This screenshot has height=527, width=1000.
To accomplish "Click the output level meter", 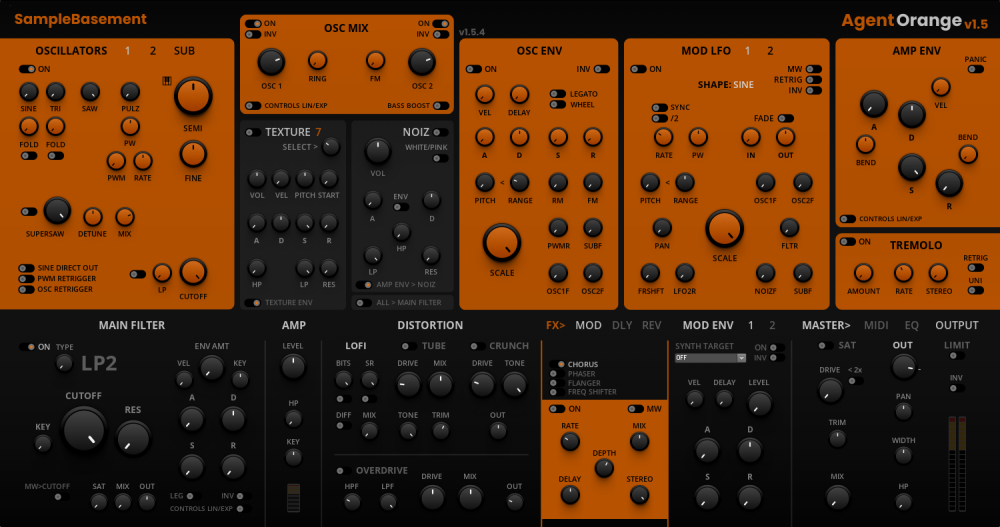I will pos(957,463).
